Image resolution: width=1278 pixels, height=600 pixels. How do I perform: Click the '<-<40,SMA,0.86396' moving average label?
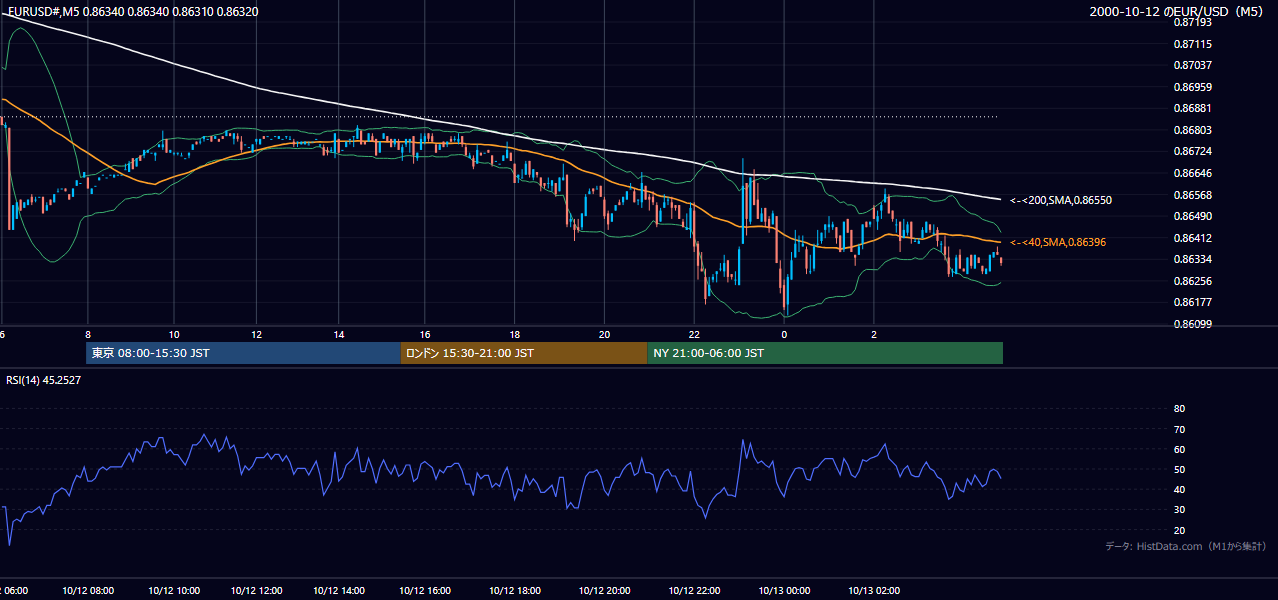tap(1057, 242)
